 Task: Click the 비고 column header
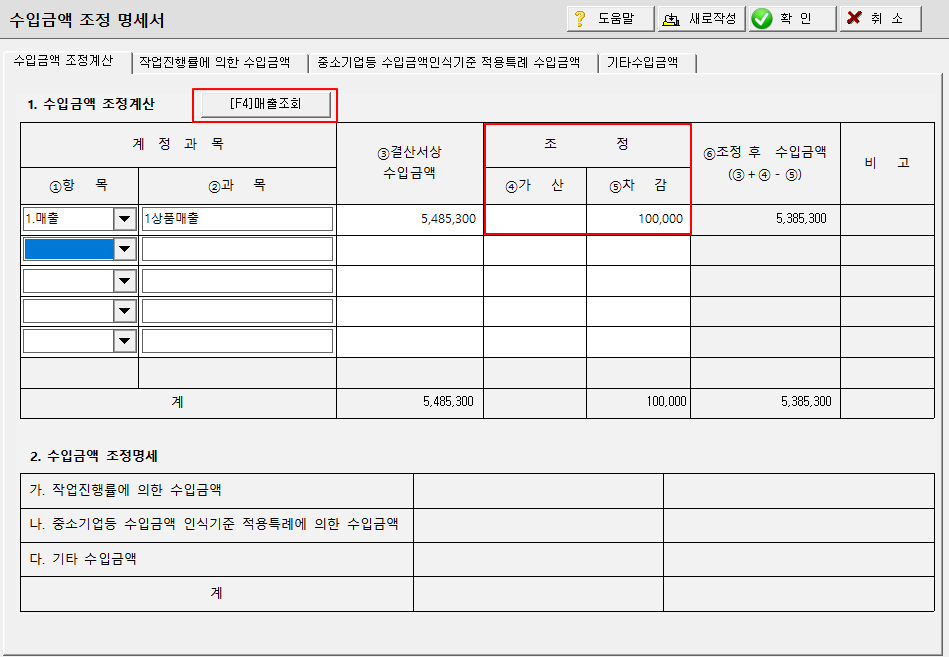pyautogui.click(x=887, y=163)
